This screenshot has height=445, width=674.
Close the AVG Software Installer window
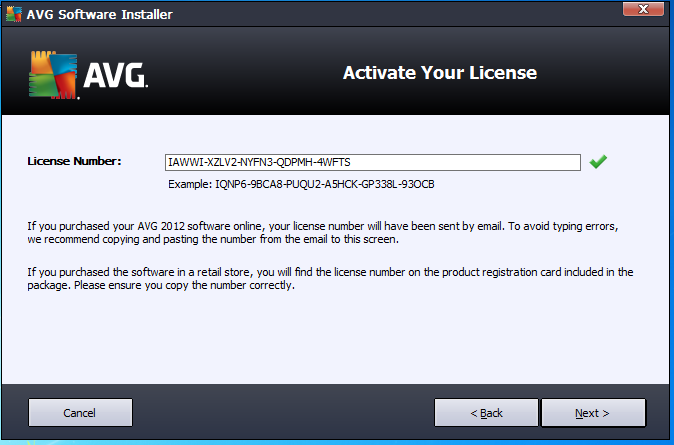(643, 9)
